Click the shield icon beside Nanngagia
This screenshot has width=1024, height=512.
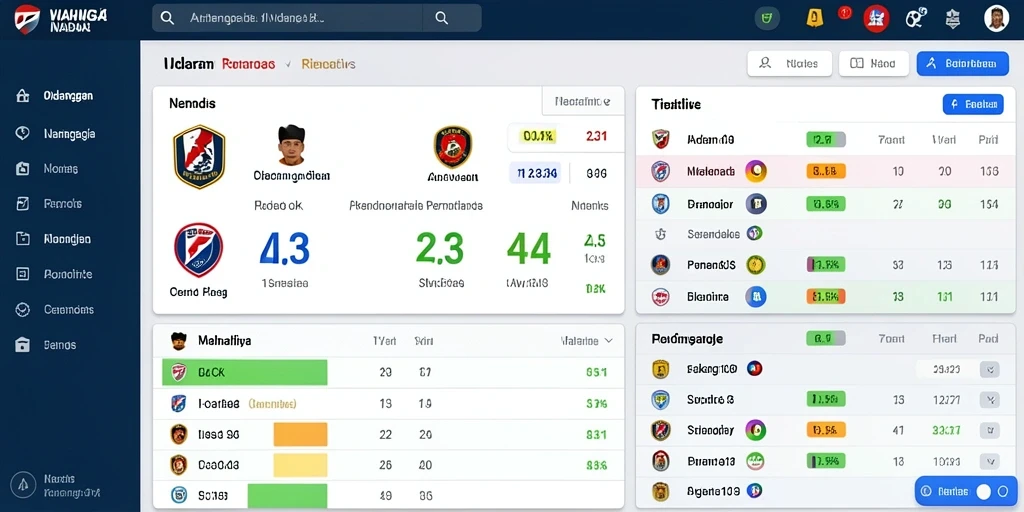[22, 133]
